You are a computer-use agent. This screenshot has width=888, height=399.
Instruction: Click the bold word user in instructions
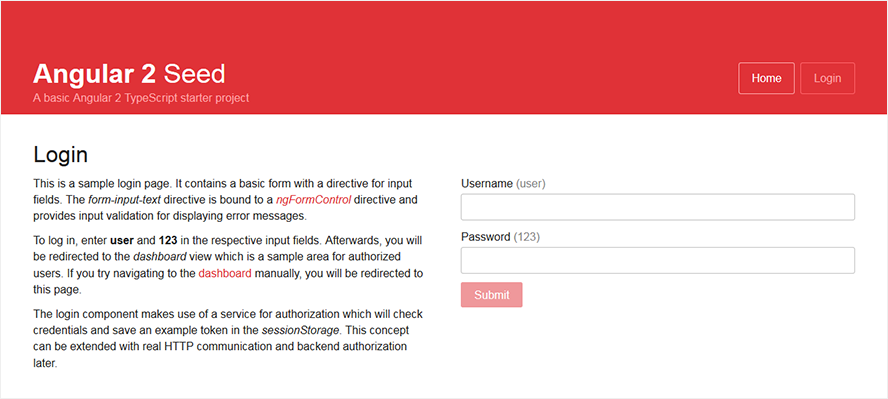(x=122, y=241)
